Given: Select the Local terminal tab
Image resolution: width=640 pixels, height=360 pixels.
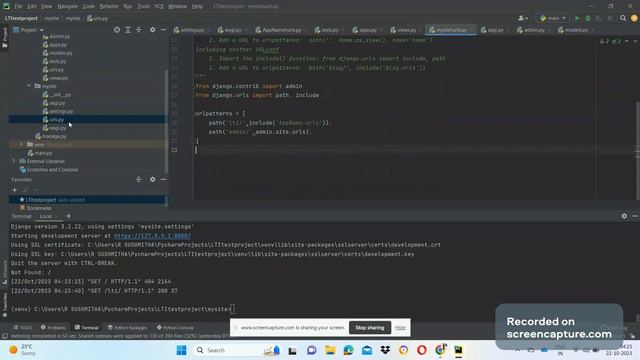Looking at the screenshot, I should pyautogui.click(x=46, y=216).
